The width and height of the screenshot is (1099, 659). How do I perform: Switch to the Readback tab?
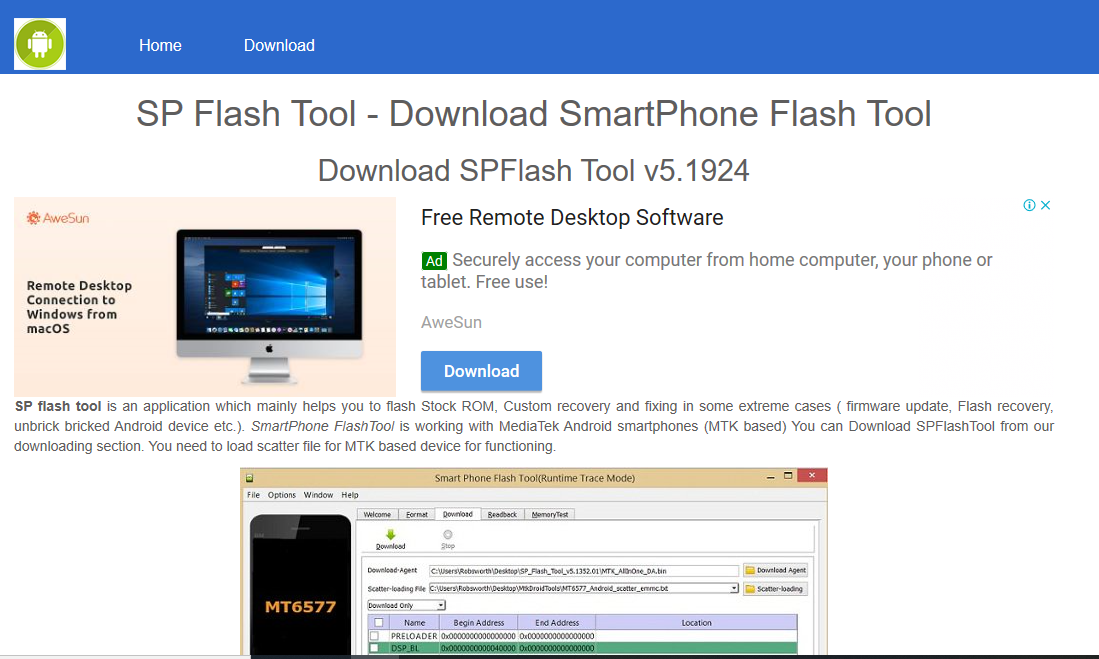[x=502, y=514]
